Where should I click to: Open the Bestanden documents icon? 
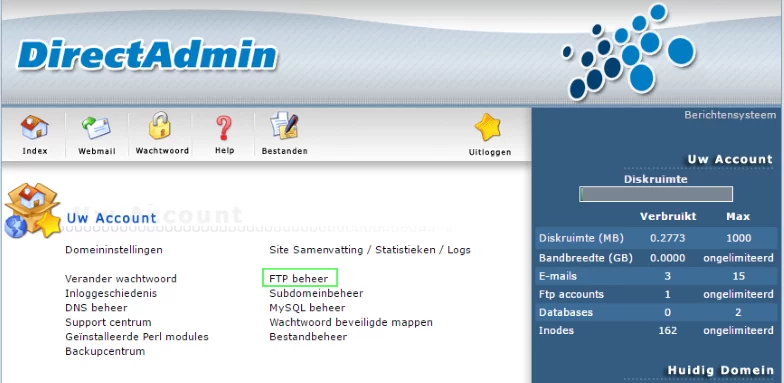tap(284, 126)
